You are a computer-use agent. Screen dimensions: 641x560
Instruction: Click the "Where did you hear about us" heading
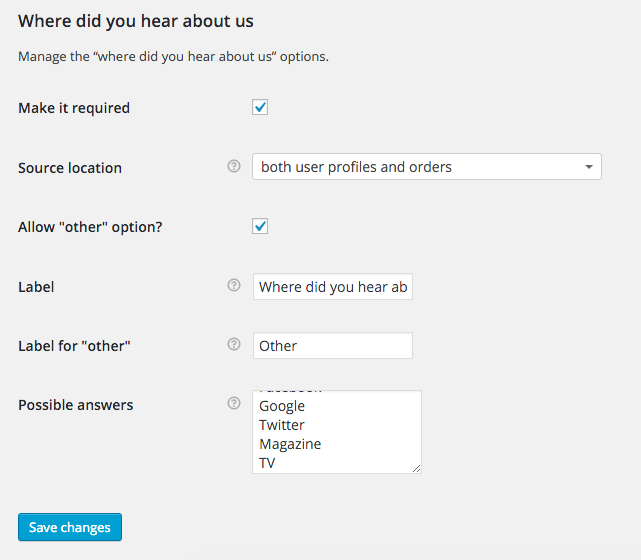coord(136,21)
